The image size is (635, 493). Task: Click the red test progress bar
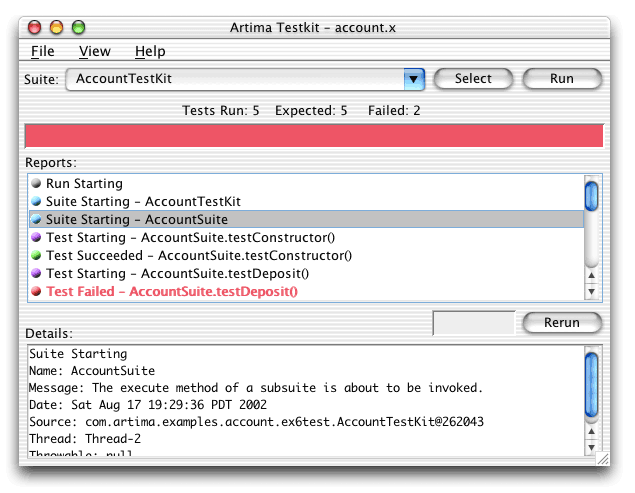(314, 136)
